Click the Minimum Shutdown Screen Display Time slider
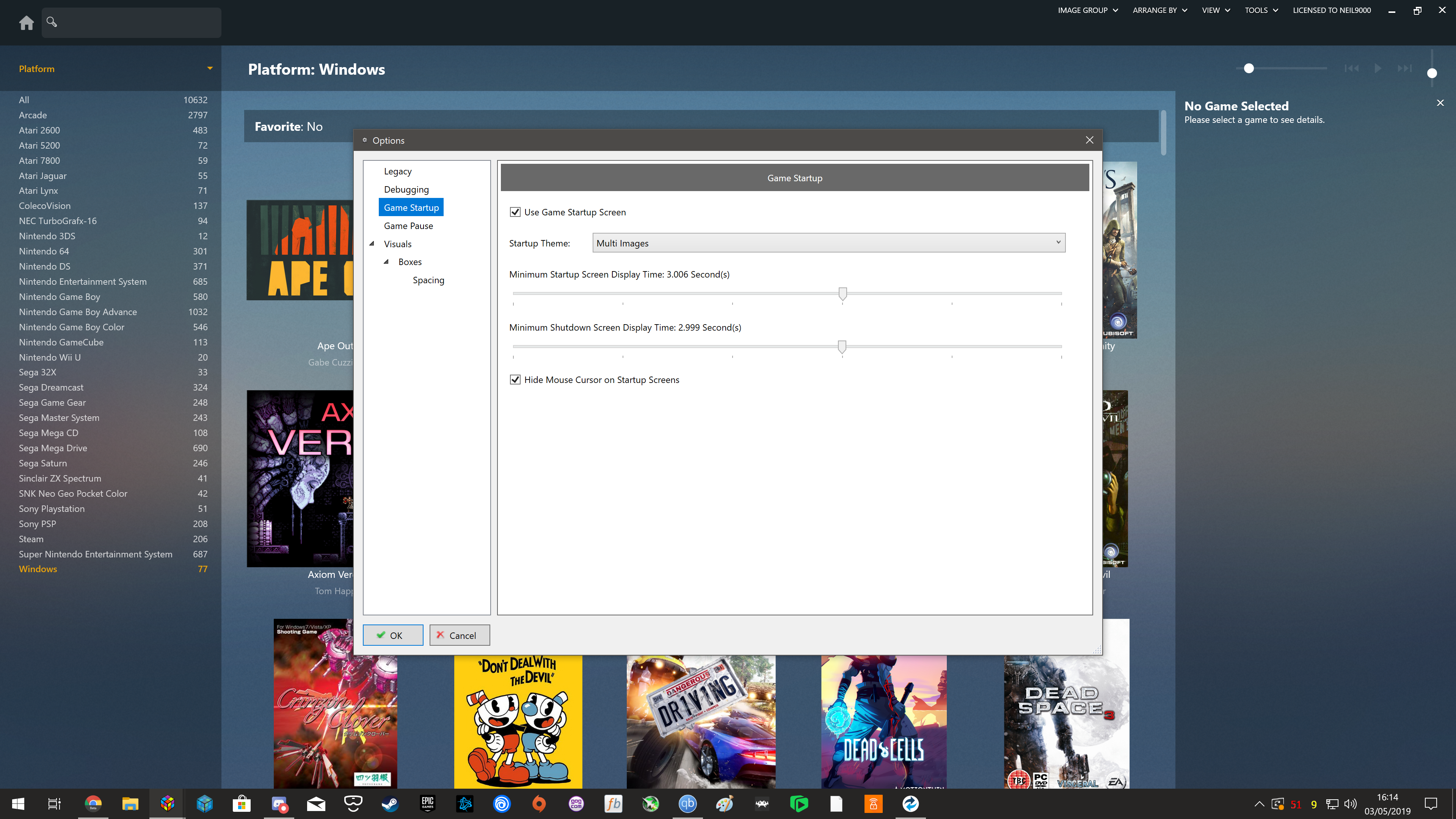Image resolution: width=1456 pixels, height=819 pixels. pyautogui.click(x=787, y=347)
